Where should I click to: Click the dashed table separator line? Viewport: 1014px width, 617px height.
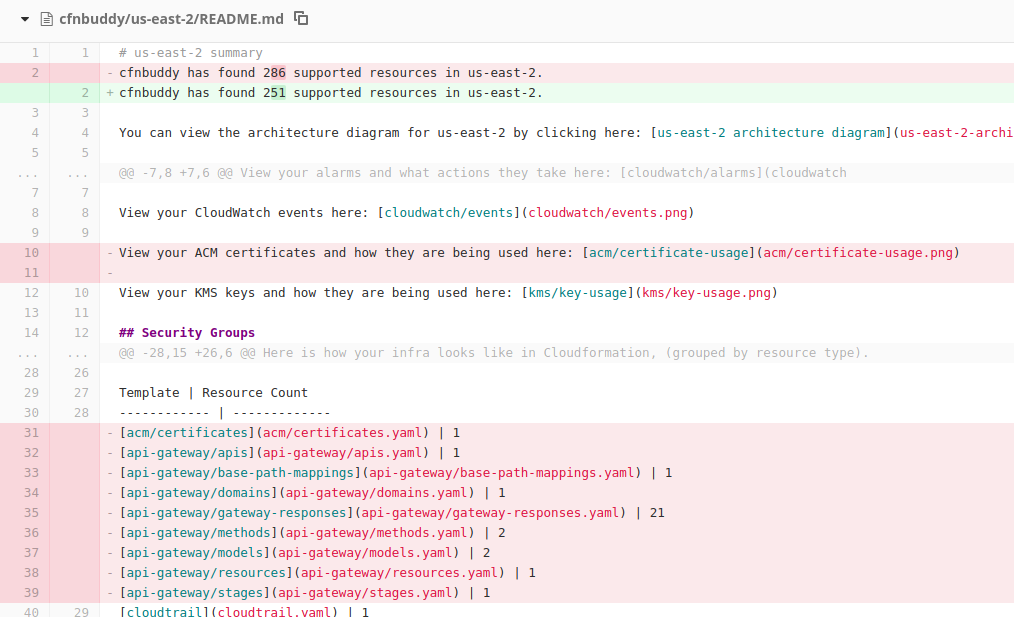(x=225, y=413)
